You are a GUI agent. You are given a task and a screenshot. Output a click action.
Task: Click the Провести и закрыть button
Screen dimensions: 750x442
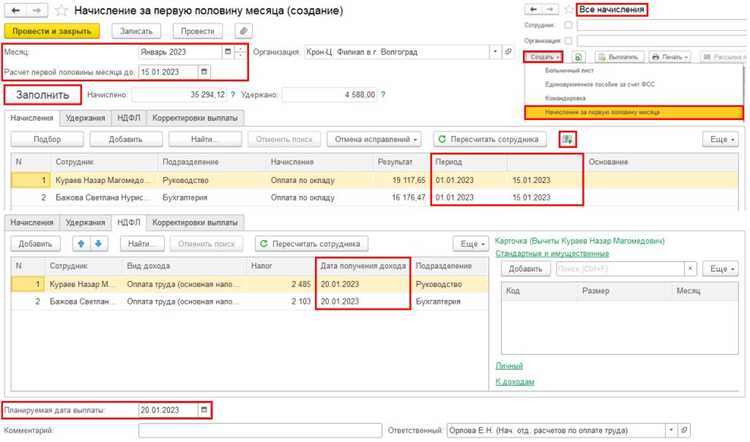pyautogui.click(x=52, y=31)
